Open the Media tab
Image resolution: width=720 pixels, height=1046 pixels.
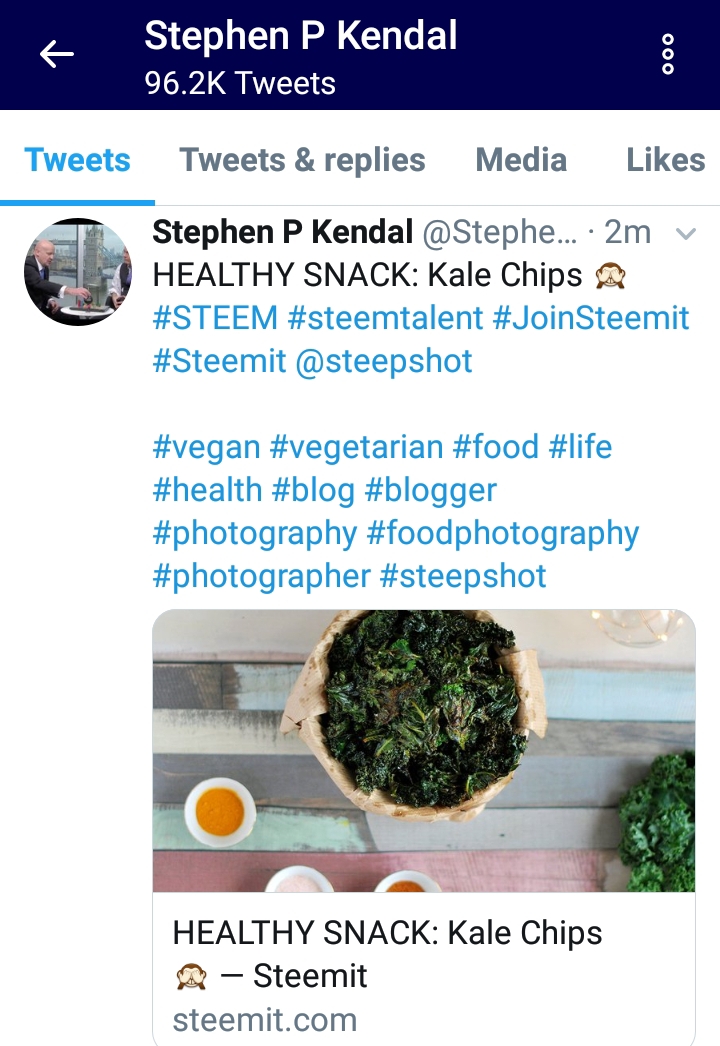pos(521,160)
